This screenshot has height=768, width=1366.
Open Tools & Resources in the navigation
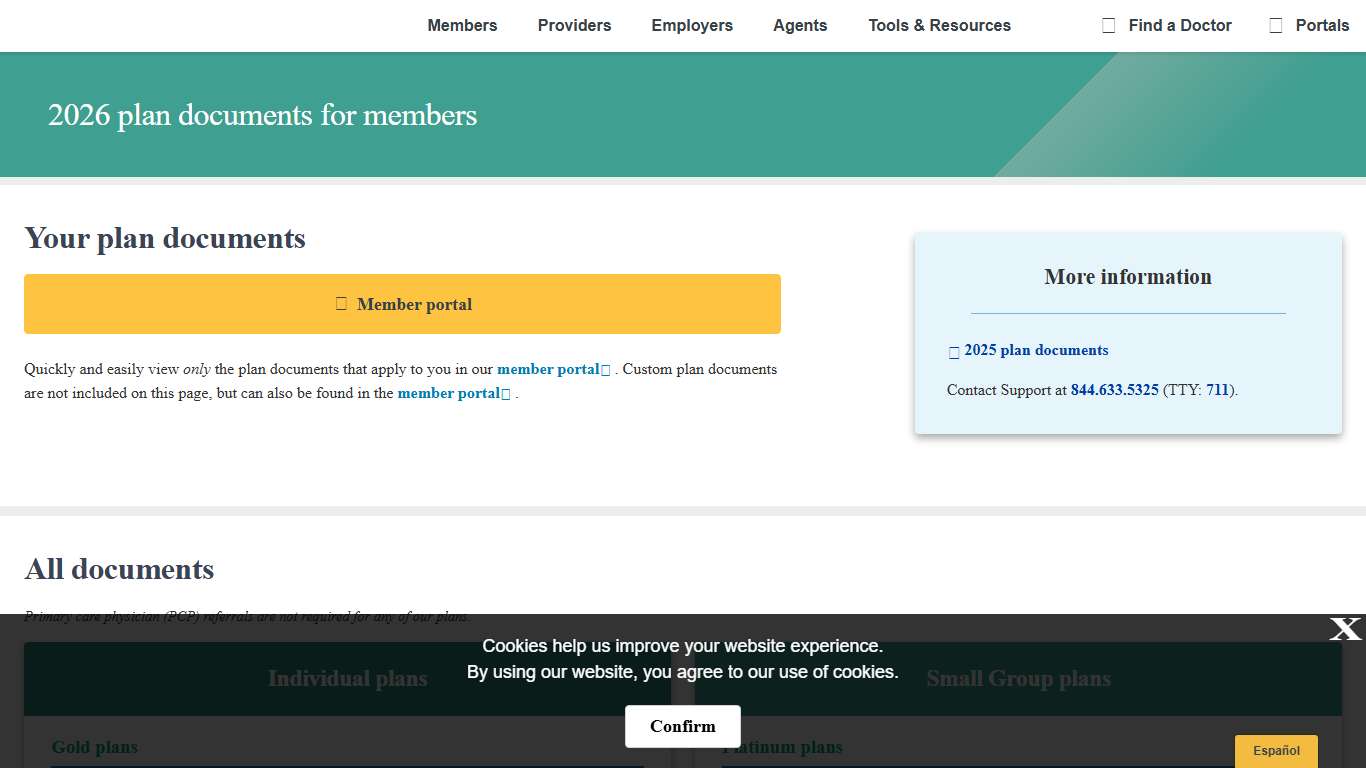(939, 26)
